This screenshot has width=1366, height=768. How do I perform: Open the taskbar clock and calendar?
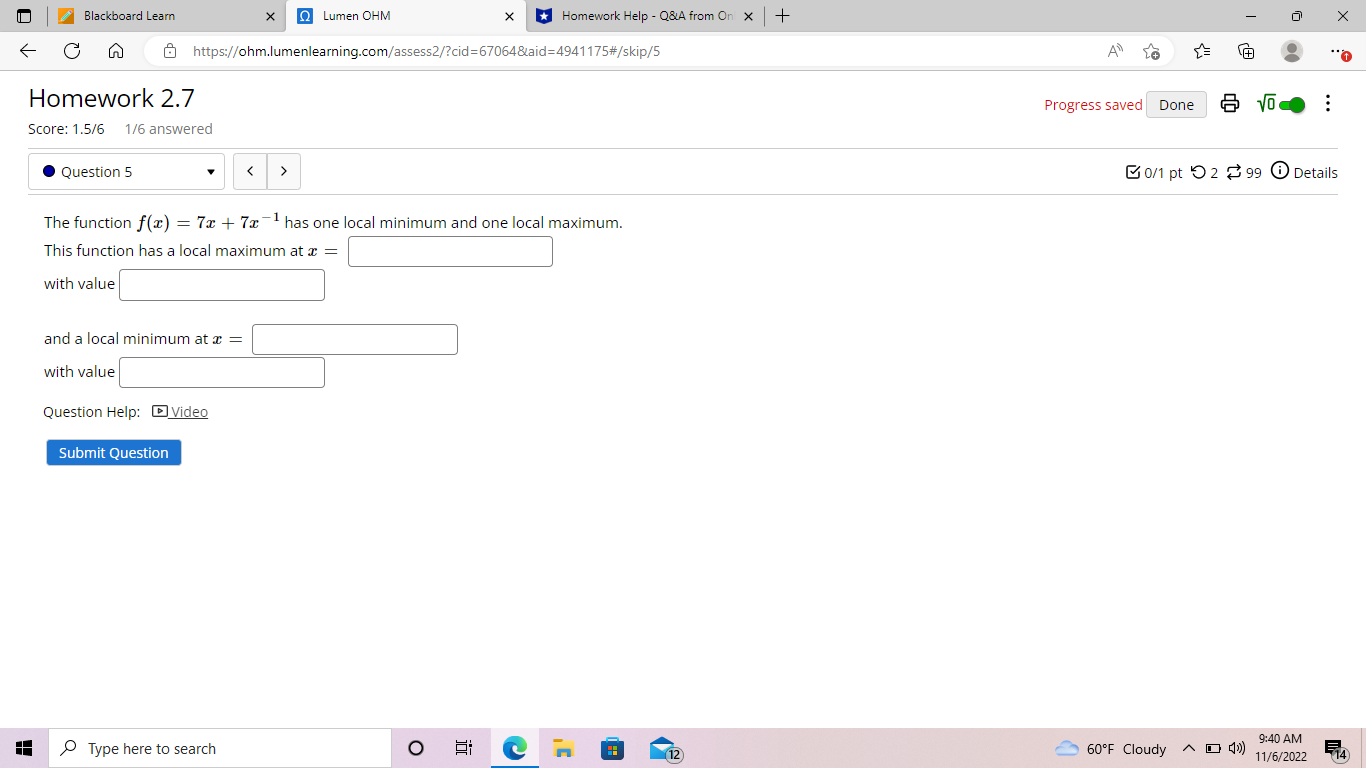[1281, 747]
